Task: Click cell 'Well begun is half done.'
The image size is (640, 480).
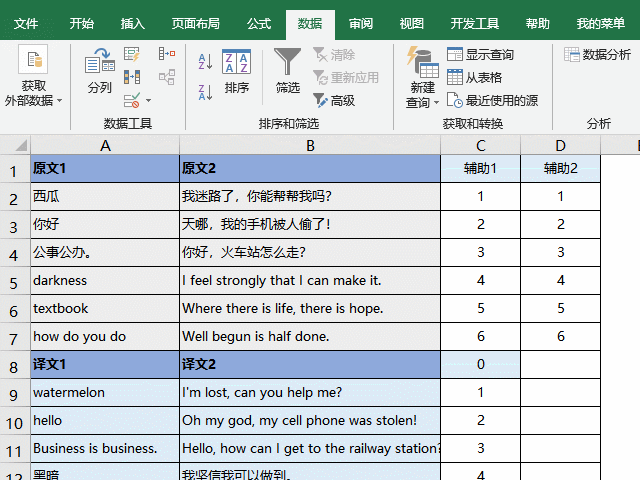Action: pos(310,337)
